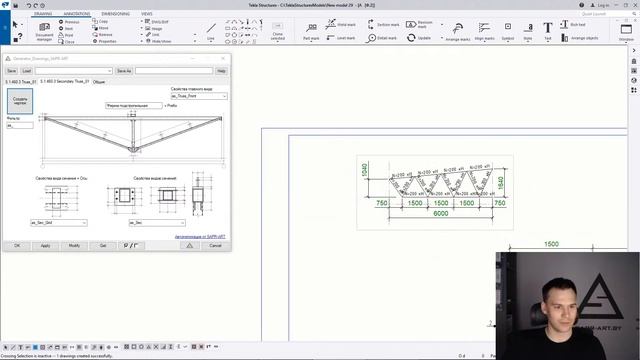Click the Clone selected tool
This screenshot has width=640, height=360.
coord(278,32)
